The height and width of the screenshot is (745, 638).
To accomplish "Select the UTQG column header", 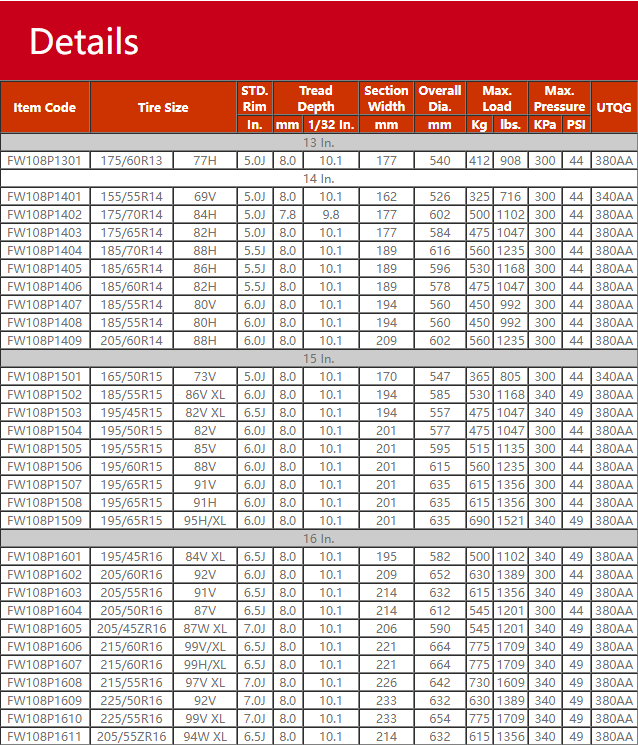I will pyautogui.click(x=614, y=107).
